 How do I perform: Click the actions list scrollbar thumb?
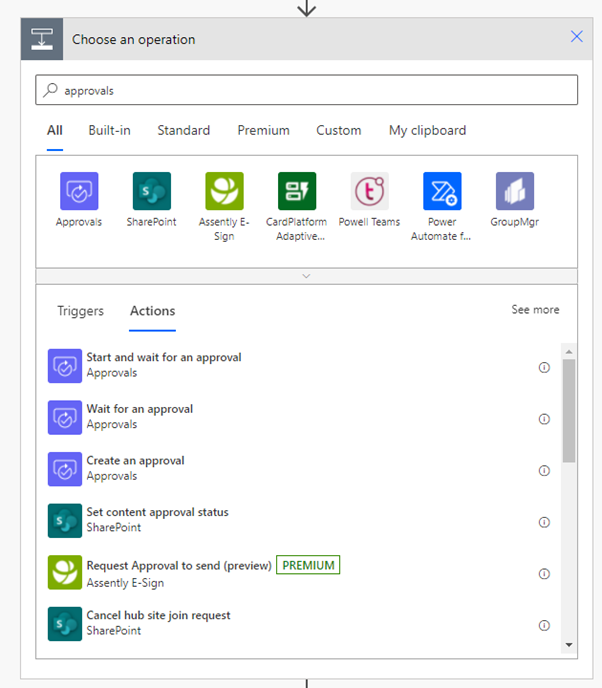[x=569, y=411]
